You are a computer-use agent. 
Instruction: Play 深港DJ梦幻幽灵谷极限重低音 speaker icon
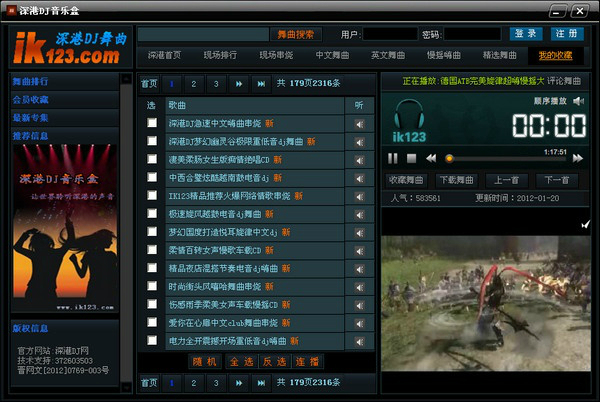pos(359,142)
